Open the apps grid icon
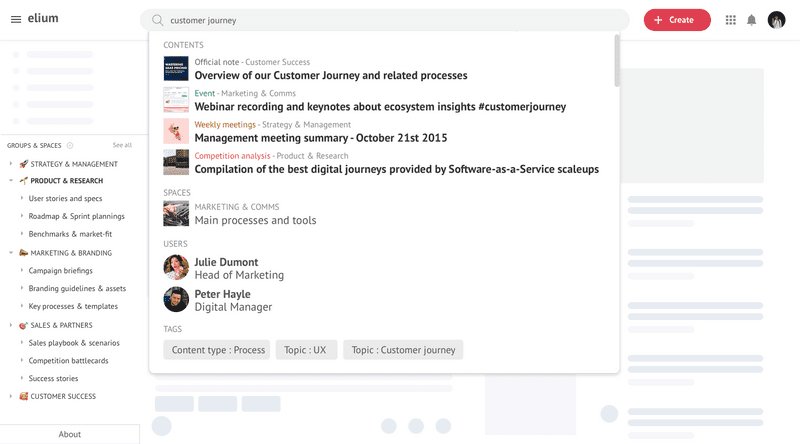Viewport: 800px width, 444px height. point(731,20)
